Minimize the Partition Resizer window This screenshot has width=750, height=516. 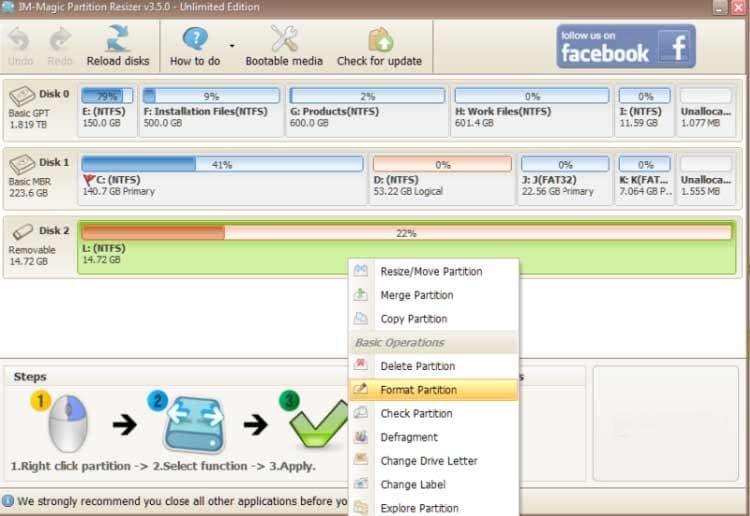pyautogui.click(x=720, y=7)
